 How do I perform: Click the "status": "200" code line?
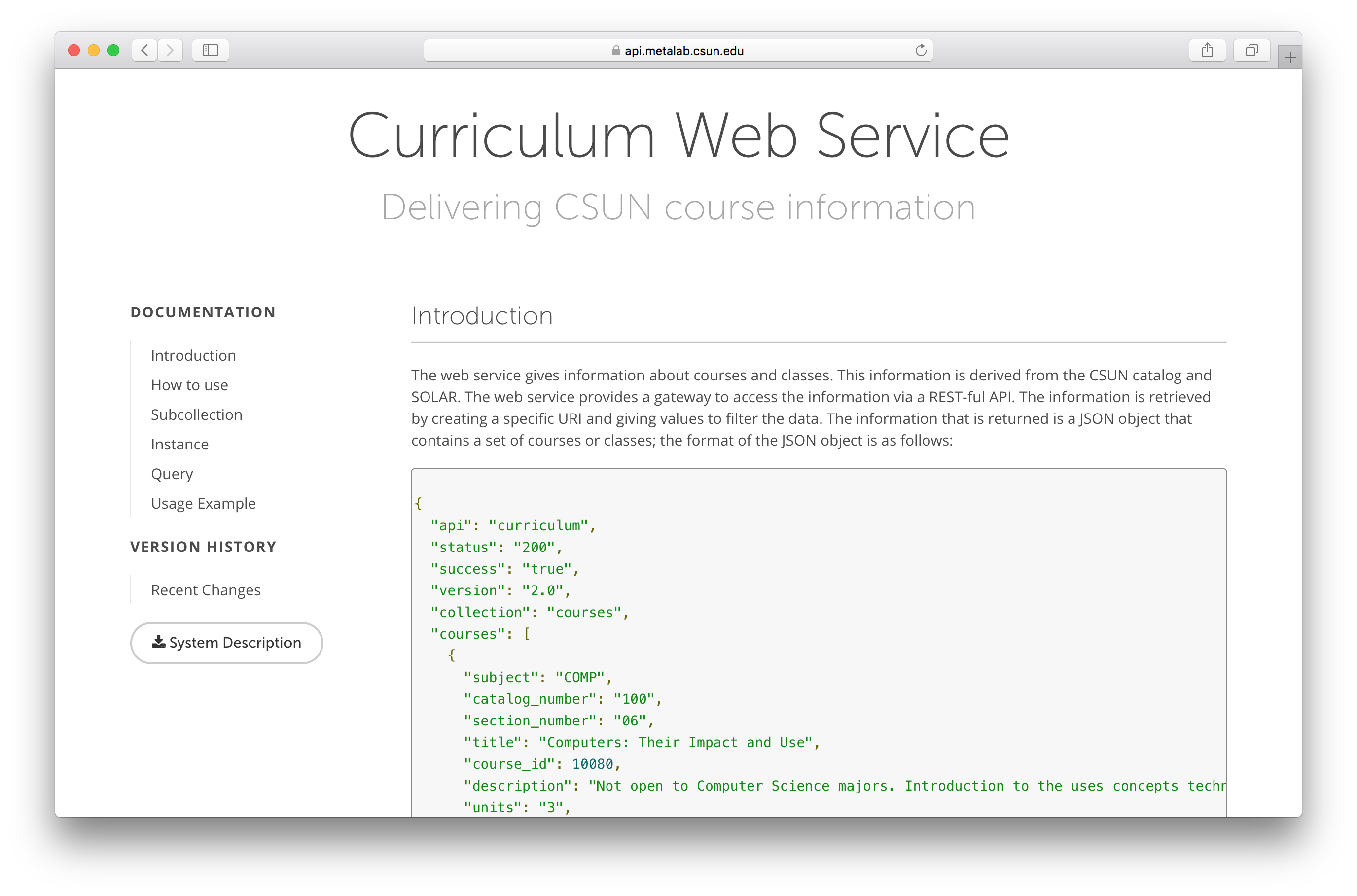point(496,548)
